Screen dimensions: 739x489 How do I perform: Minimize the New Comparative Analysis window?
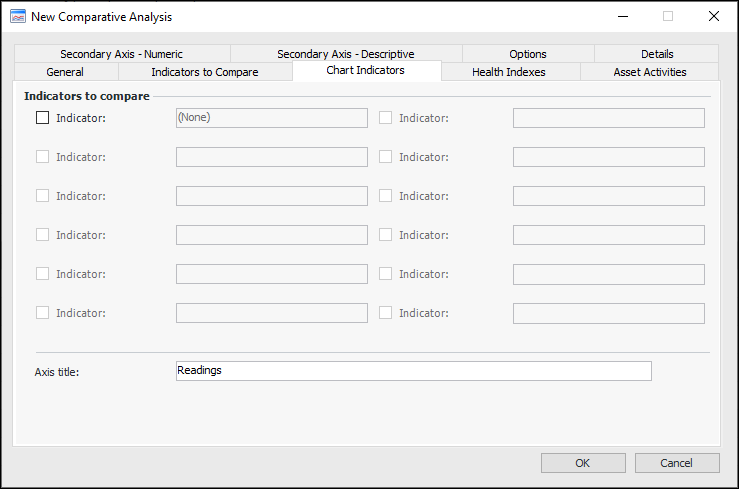[622, 16]
